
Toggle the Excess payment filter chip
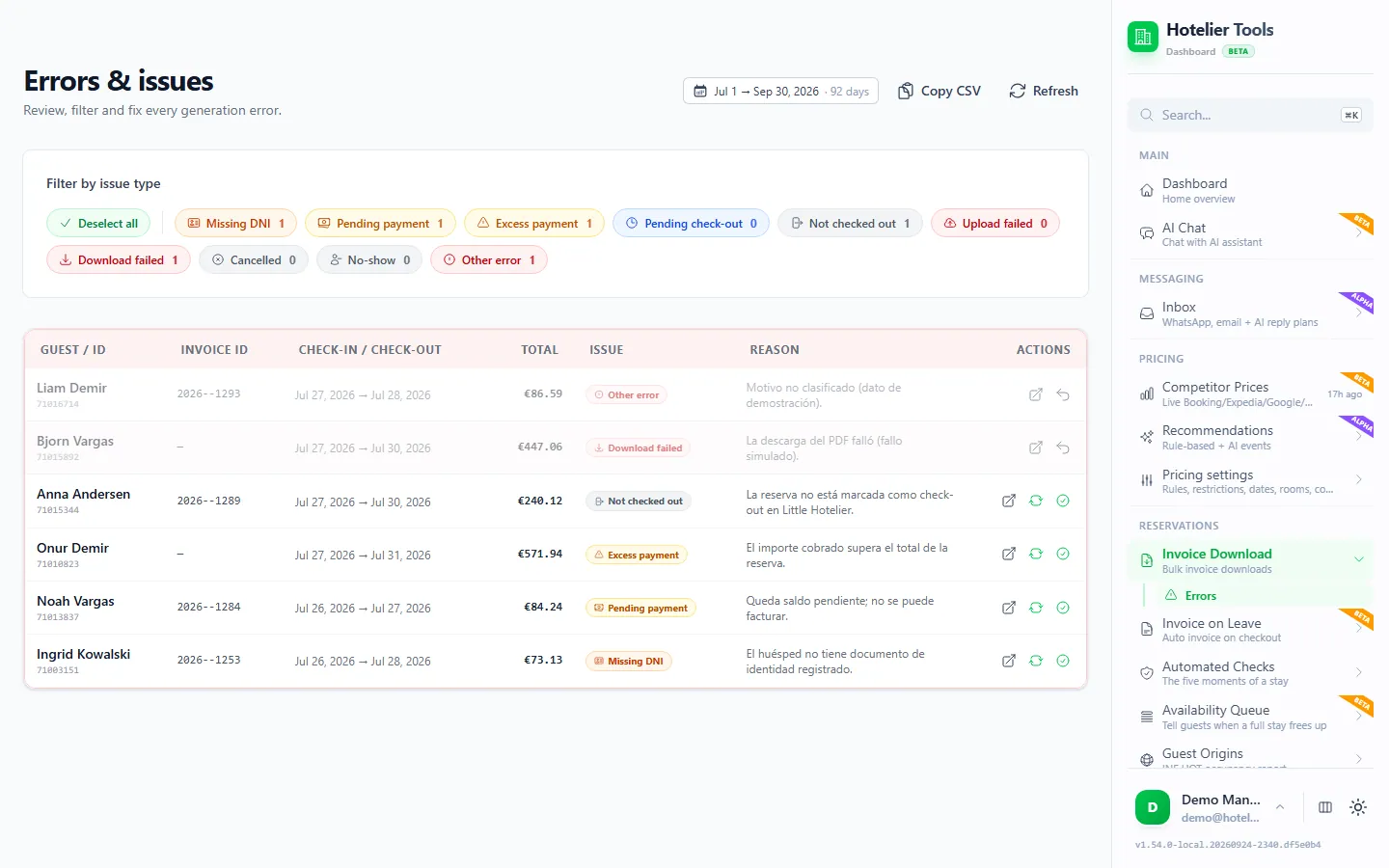[534, 223]
